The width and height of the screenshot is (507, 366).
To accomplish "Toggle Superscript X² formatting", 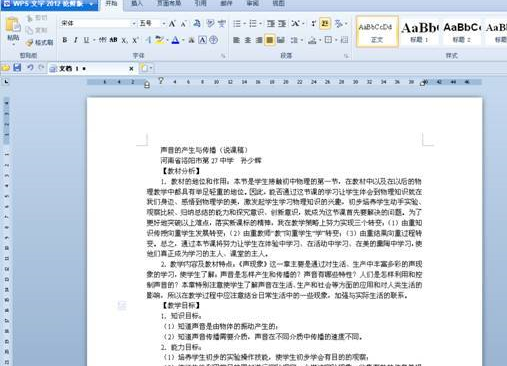I will 135,40.
